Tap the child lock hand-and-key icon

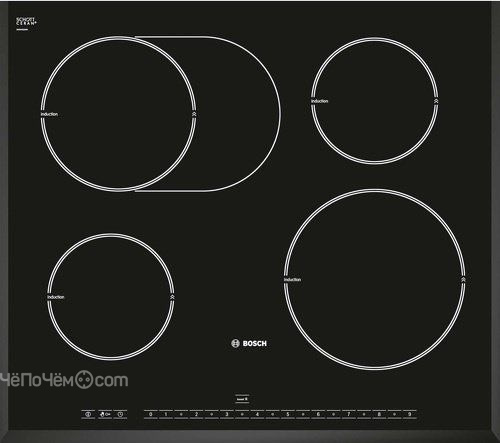105,414
